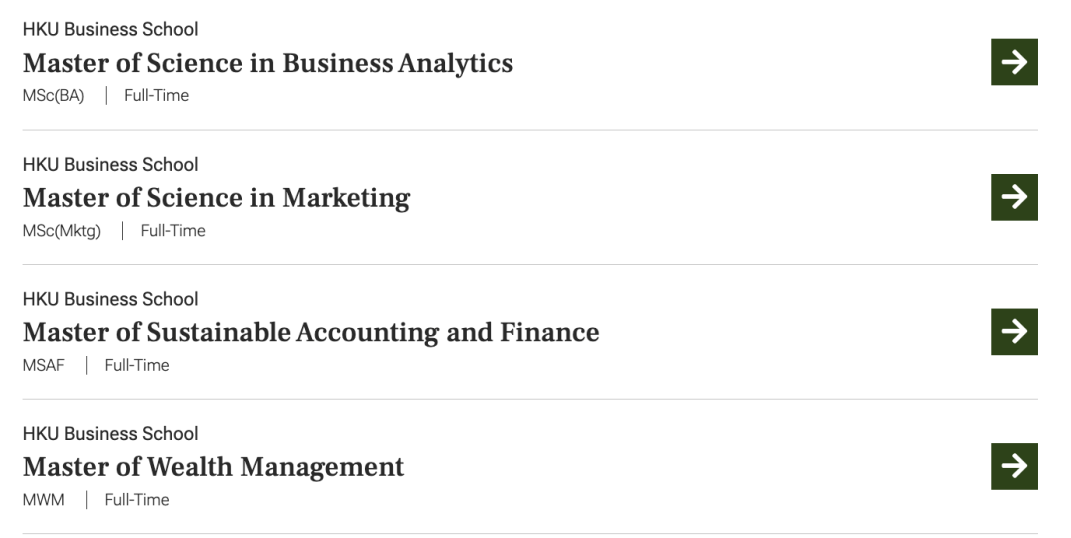This screenshot has width=1071, height=538.
Task: Click arrow icon for Master of Science in Marketing
Action: [1014, 197]
